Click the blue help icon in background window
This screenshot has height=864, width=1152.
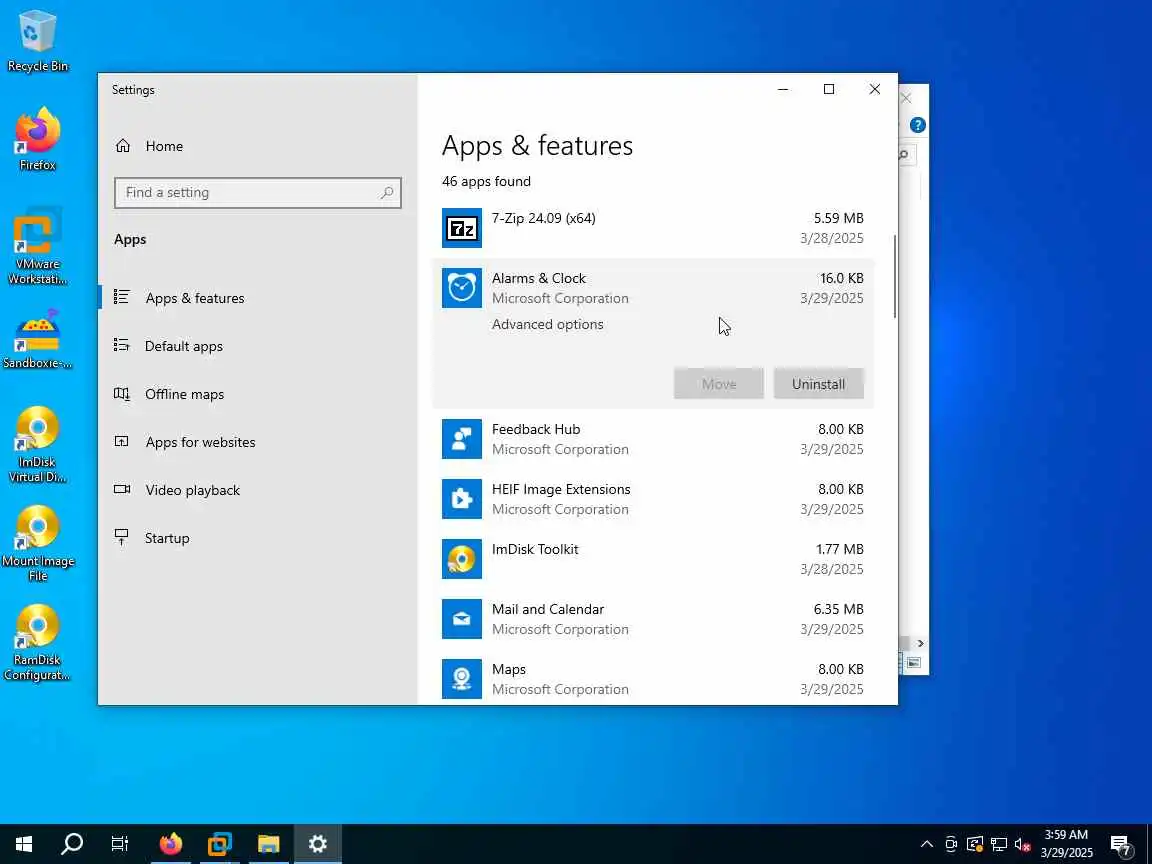pos(918,125)
